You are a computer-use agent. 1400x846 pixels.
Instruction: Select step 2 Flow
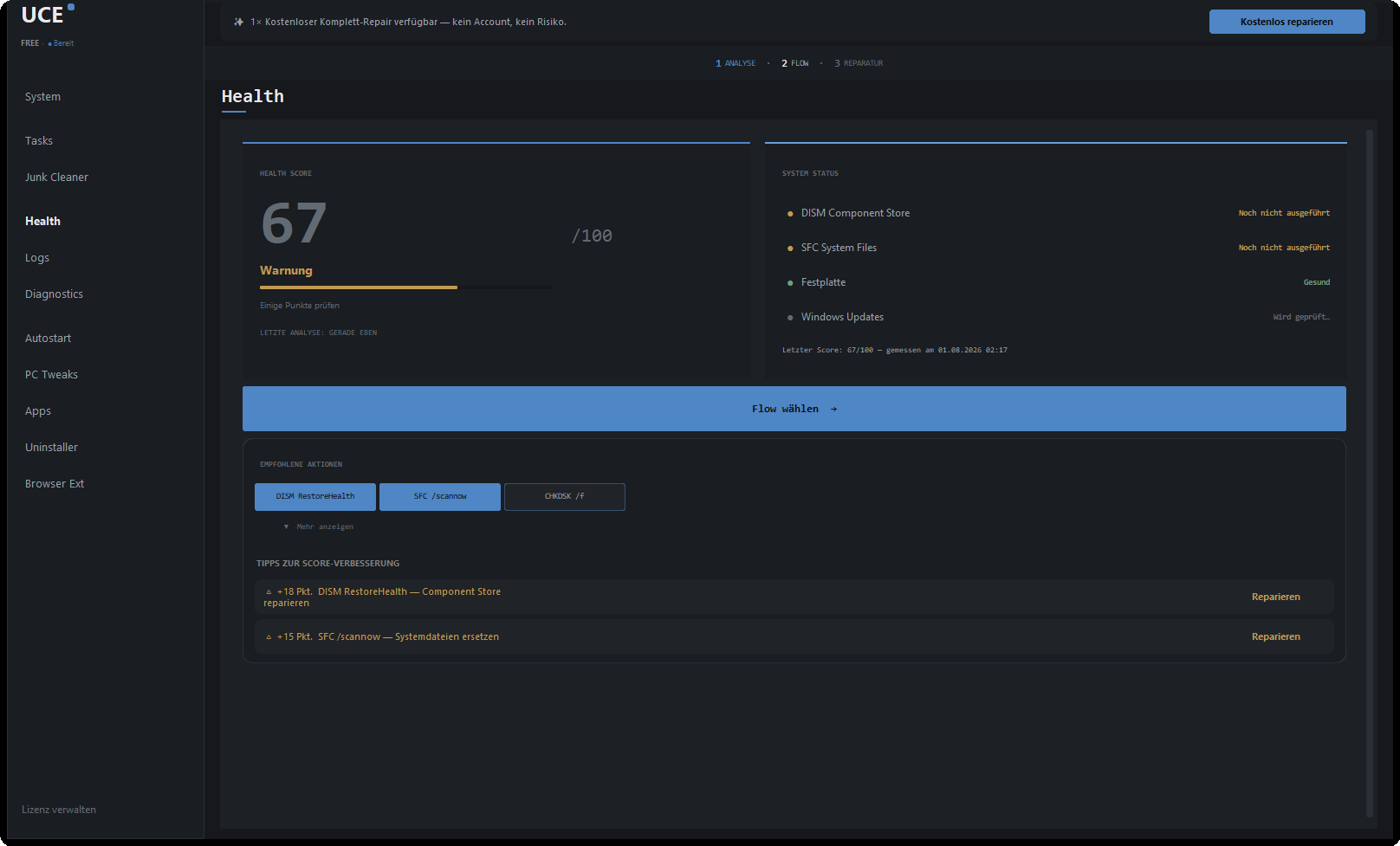[795, 63]
